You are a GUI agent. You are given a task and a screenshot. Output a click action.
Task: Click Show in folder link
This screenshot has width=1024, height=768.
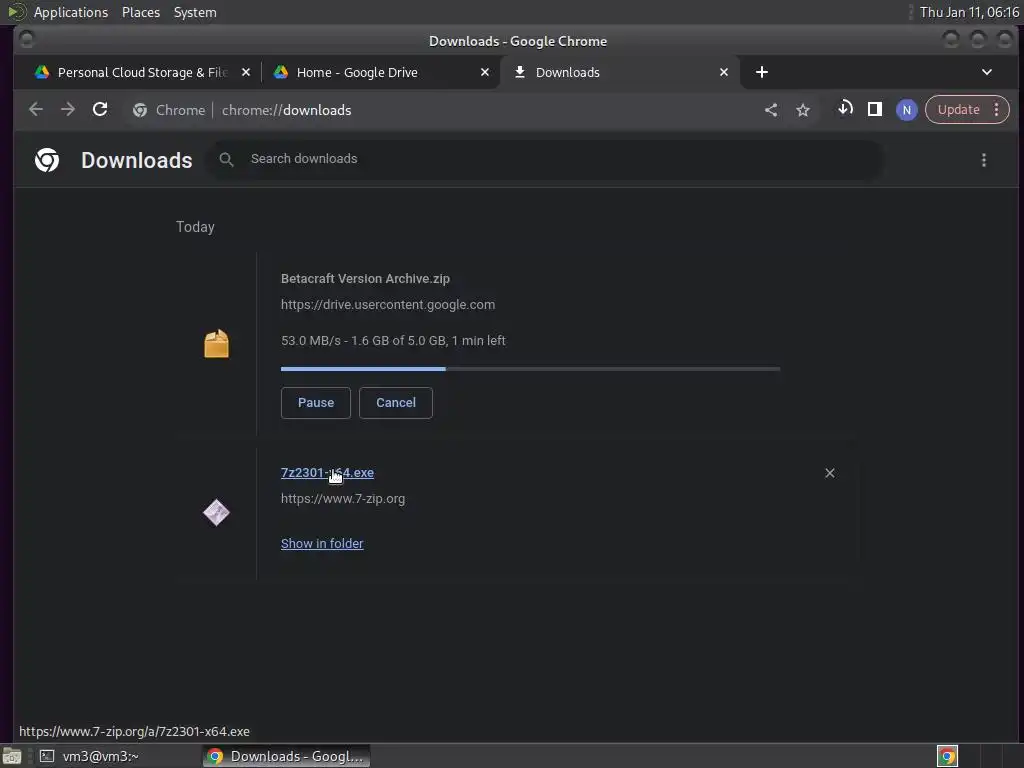322,543
